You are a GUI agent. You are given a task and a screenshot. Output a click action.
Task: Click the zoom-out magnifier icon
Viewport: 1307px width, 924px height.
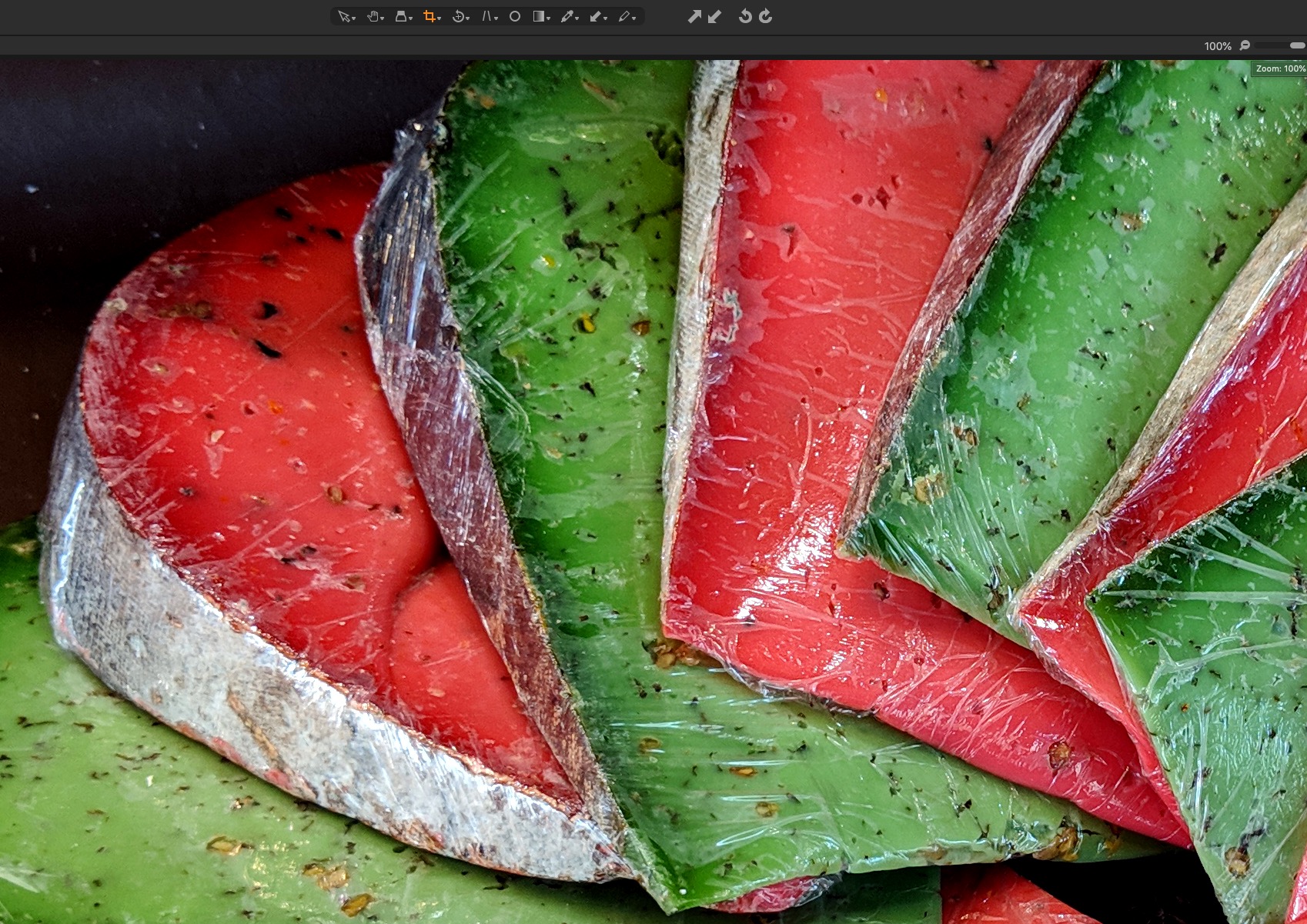[1245, 45]
